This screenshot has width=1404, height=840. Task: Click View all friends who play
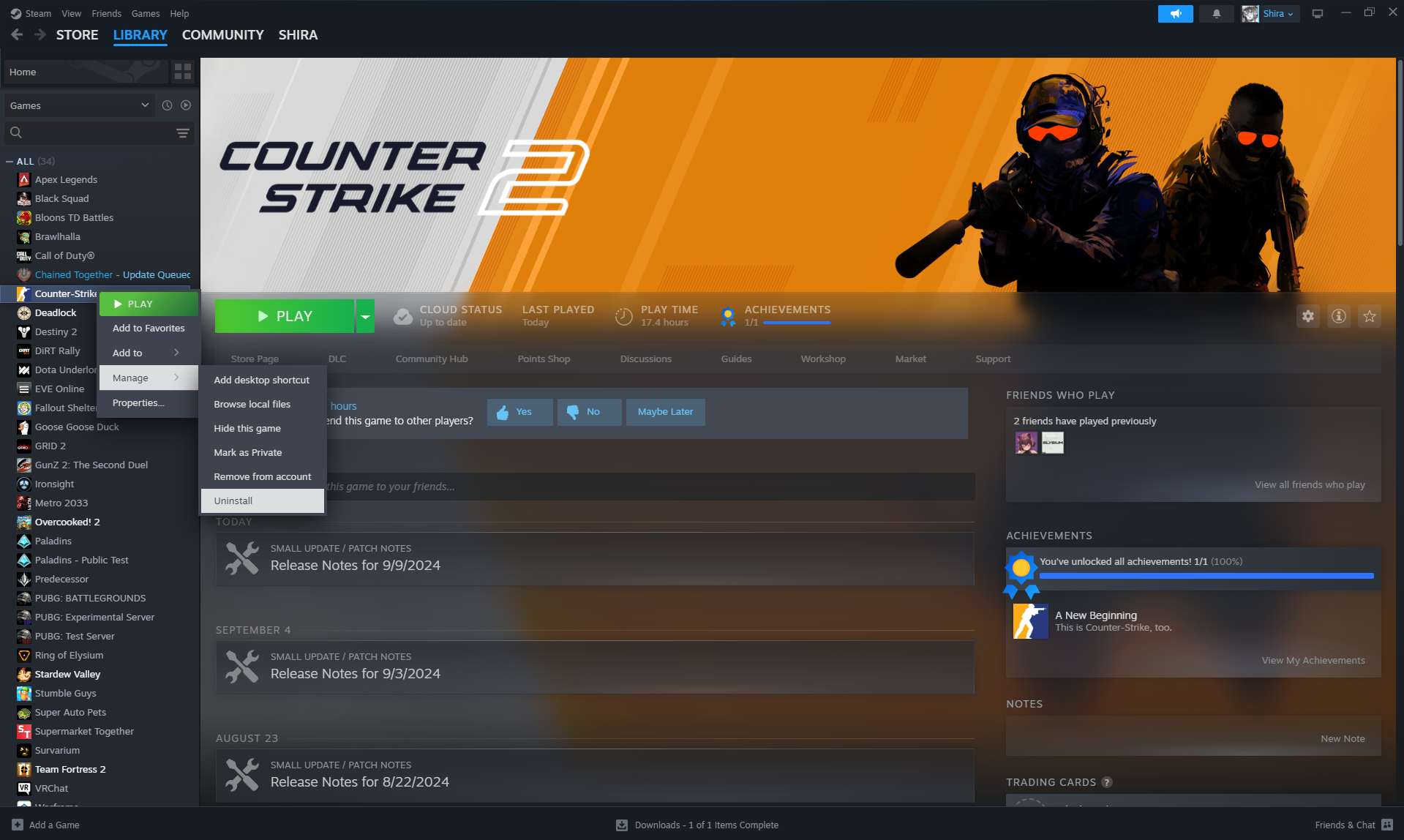tap(1310, 484)
